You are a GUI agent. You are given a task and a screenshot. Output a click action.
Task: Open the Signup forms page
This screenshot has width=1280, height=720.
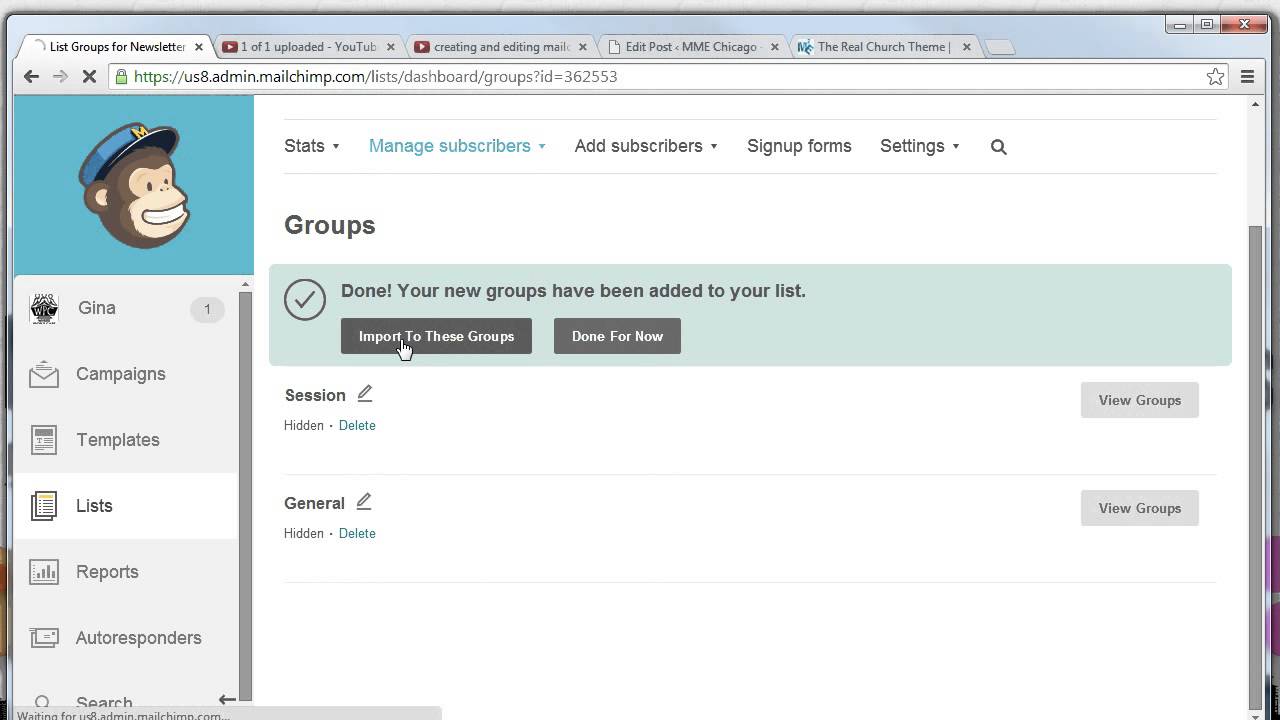799,146
